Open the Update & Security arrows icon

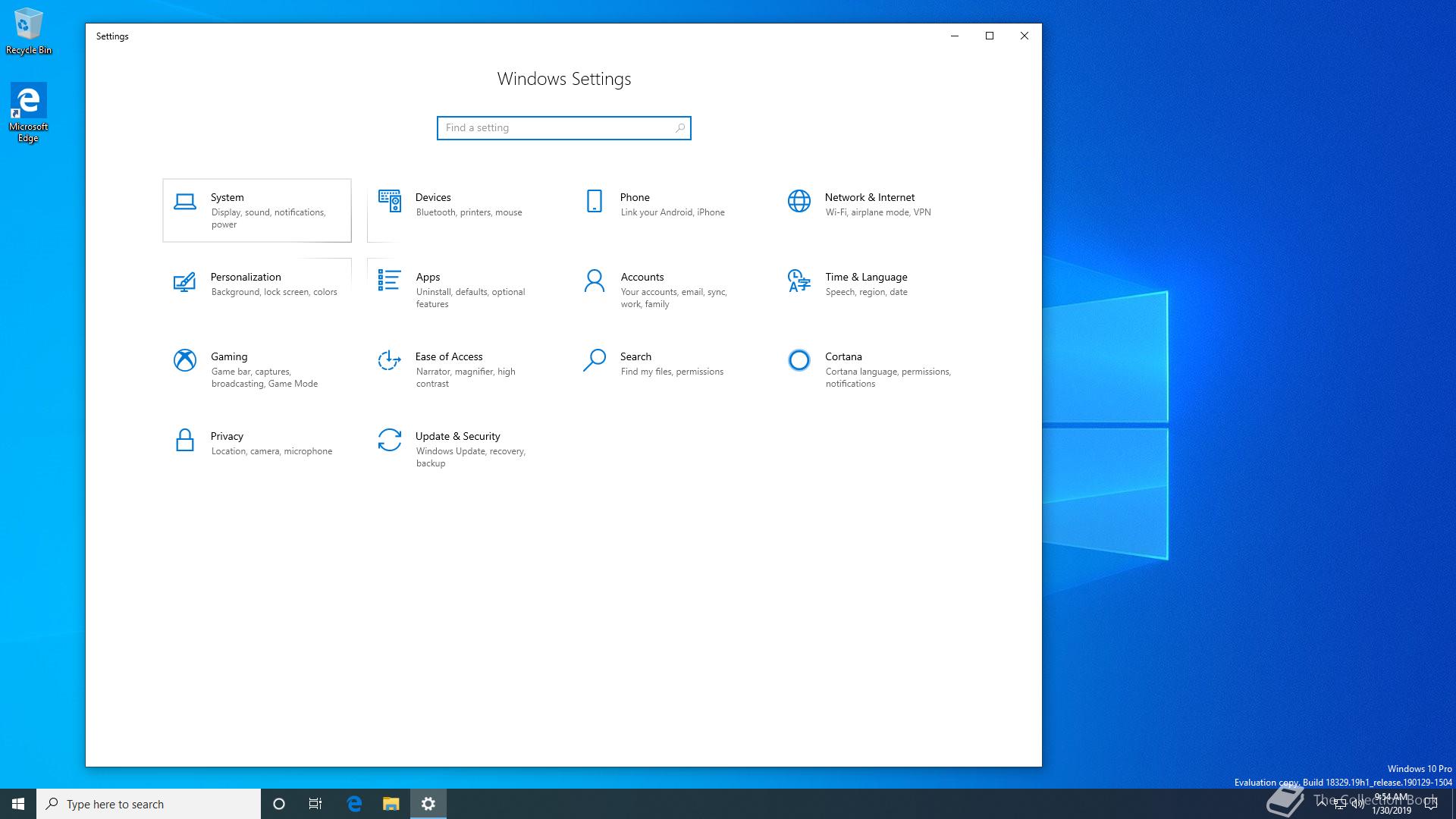[x=390, y=440]
